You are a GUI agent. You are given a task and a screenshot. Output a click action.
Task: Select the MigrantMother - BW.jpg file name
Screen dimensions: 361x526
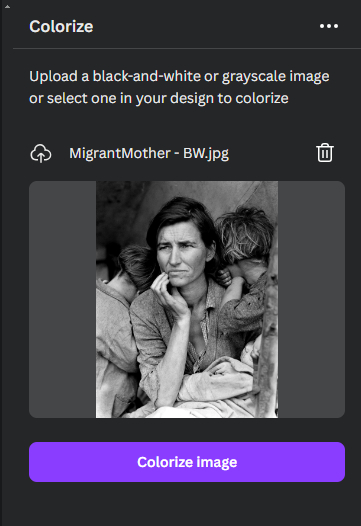point(149,153)
